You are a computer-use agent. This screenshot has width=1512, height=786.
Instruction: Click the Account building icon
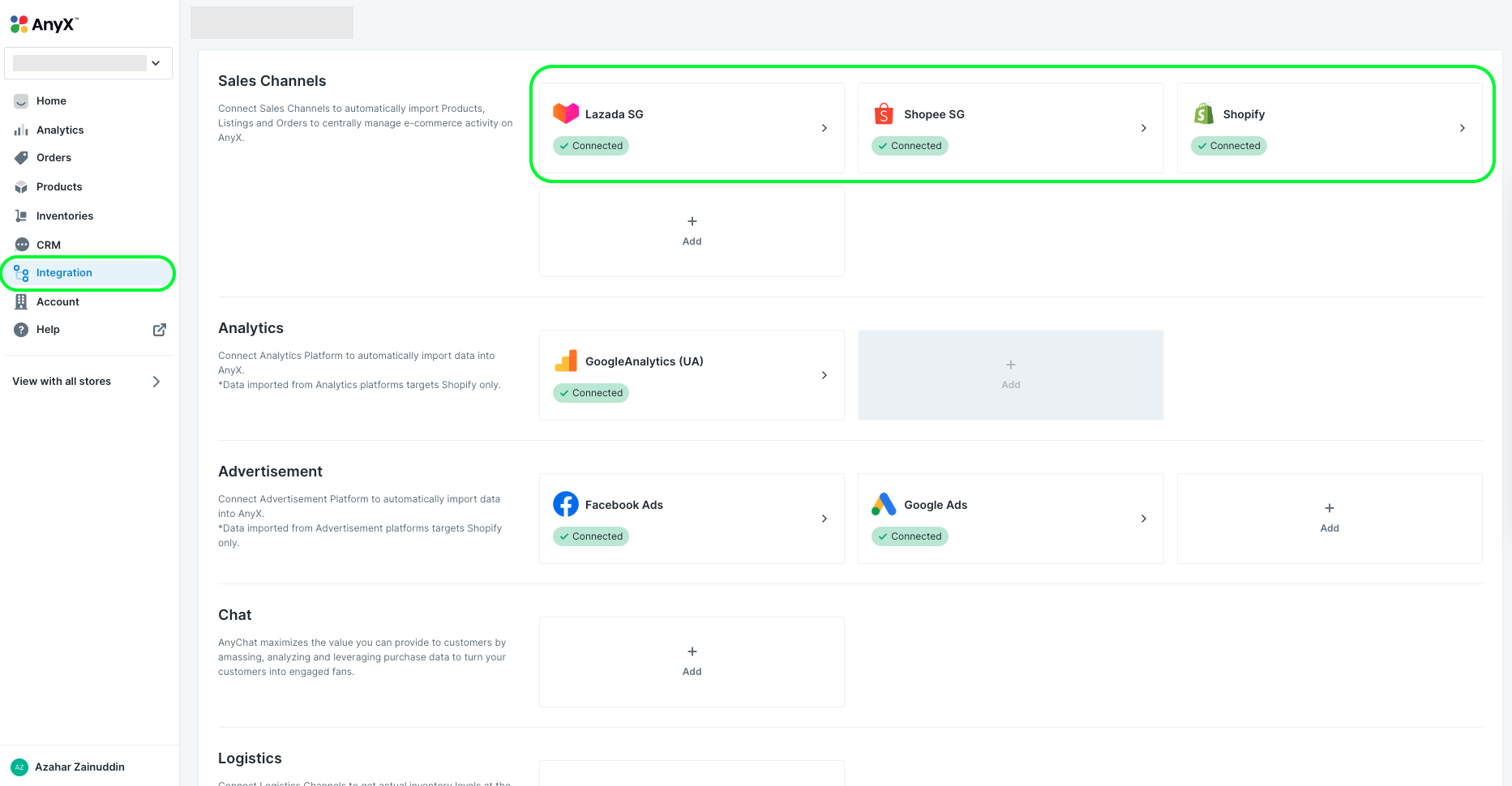tap(21, 302)
